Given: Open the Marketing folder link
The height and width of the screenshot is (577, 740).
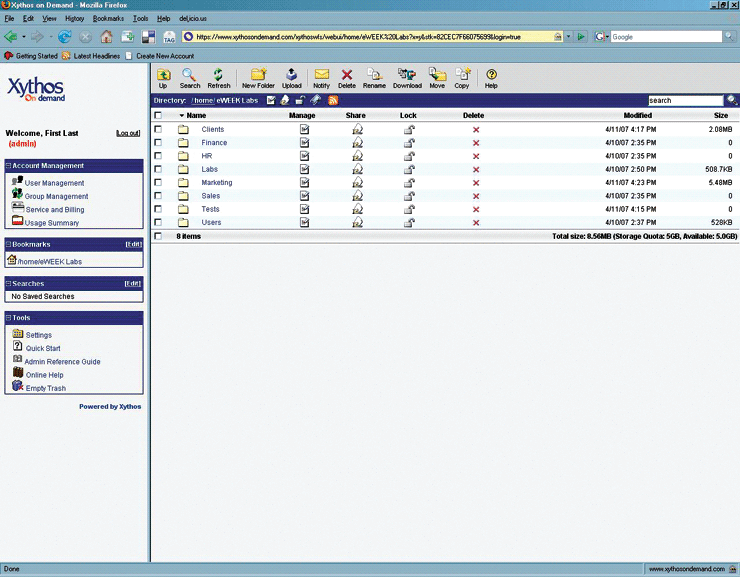Looking at the screenshot, I should click(x=217, y=183).
